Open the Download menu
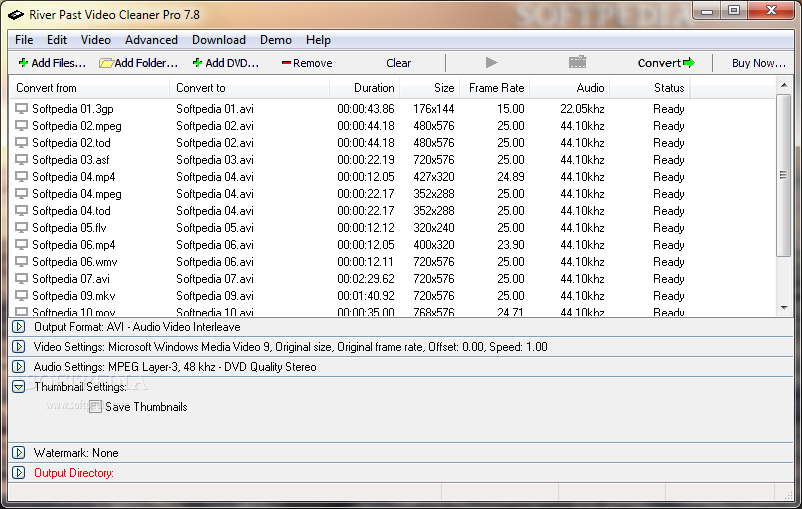This screenshot has width=802, height=509. 219,40
